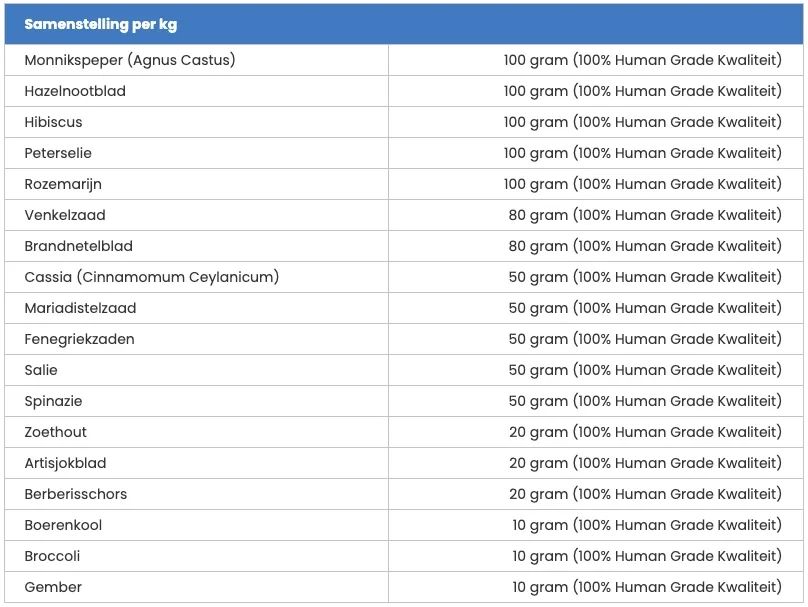Click the Artisjokblad ingredient cell

pyautogui.click(x=65, y=463)
